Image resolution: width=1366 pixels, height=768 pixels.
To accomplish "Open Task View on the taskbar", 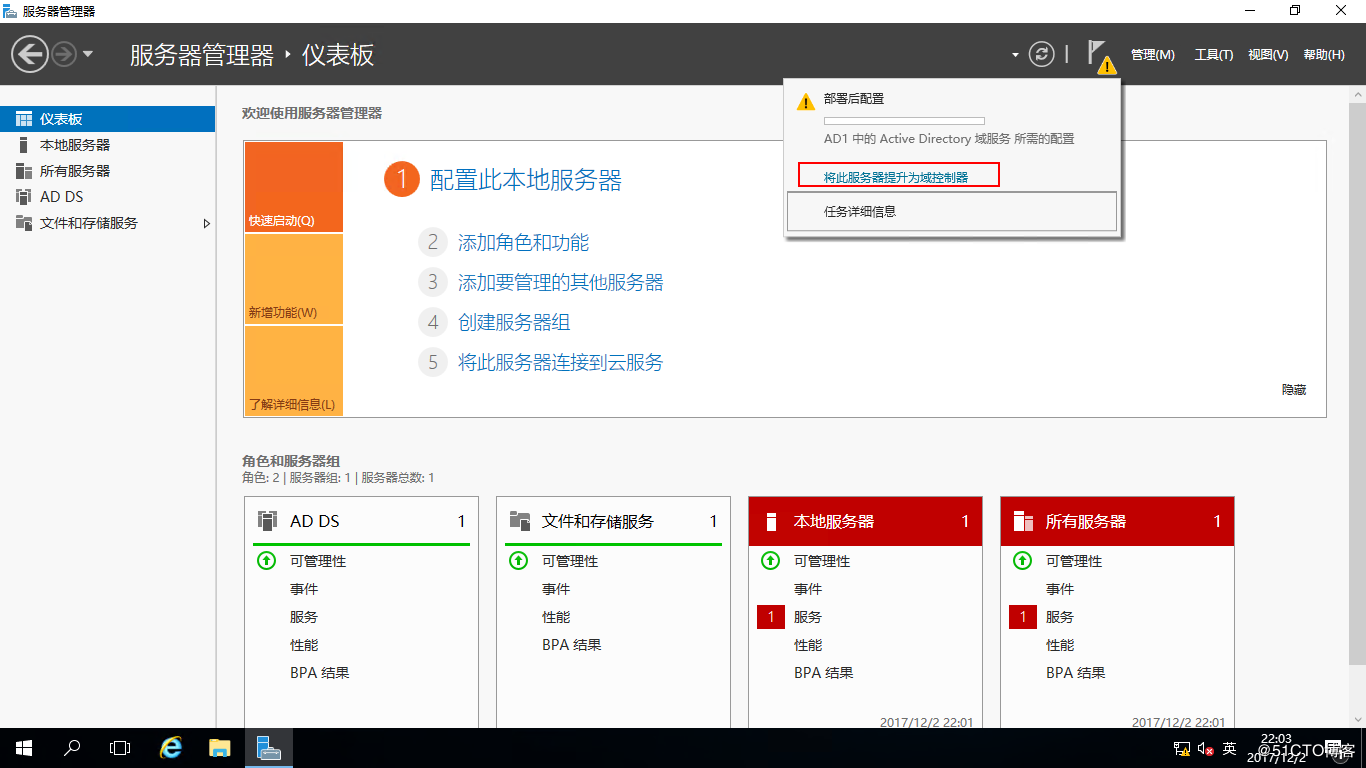I will pos(120,748).
